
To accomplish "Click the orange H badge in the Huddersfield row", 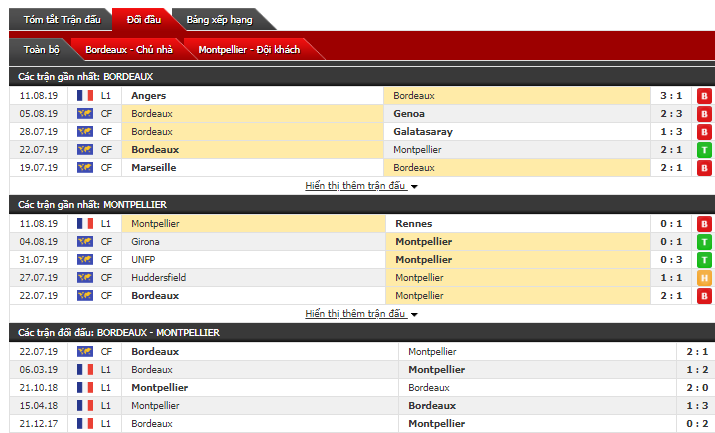I will (x=704, y=278).
